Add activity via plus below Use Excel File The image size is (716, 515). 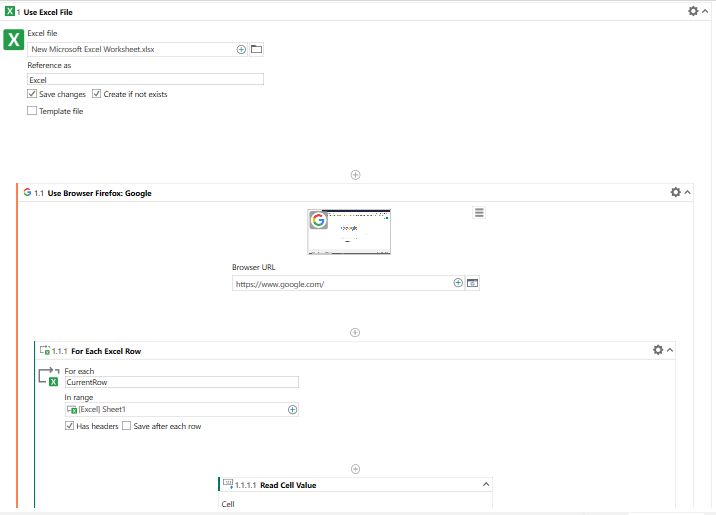click(355, 175)
